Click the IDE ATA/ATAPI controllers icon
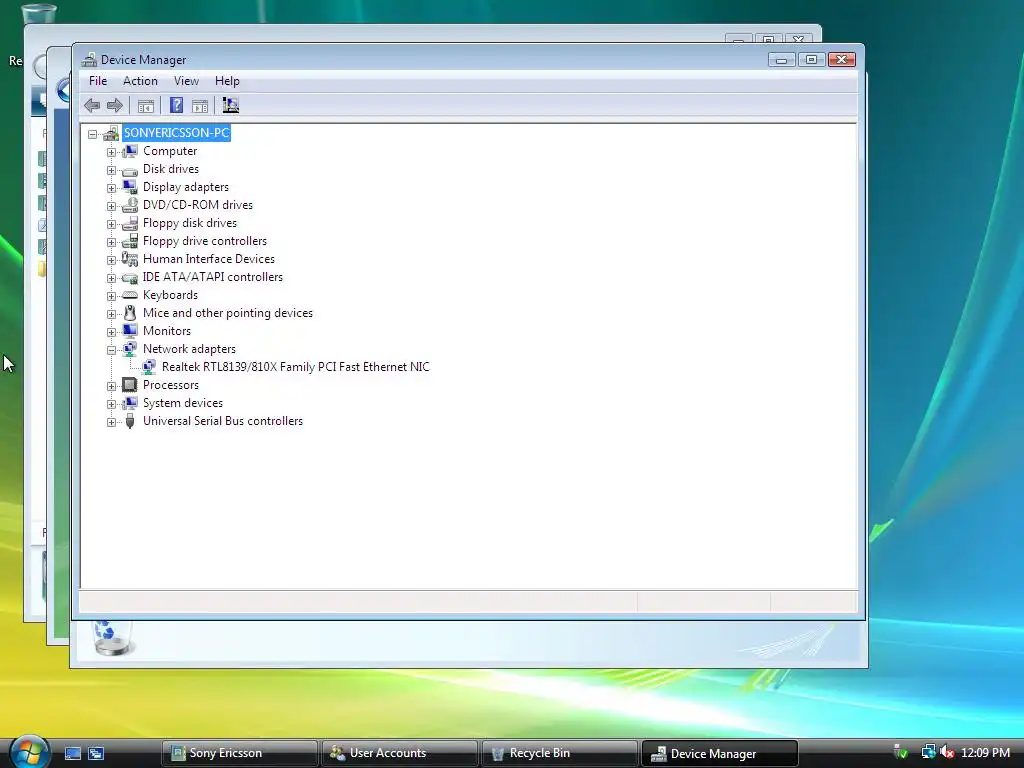Image resolution: width=1024 pixels, height=768 pixels. point(130,277)
